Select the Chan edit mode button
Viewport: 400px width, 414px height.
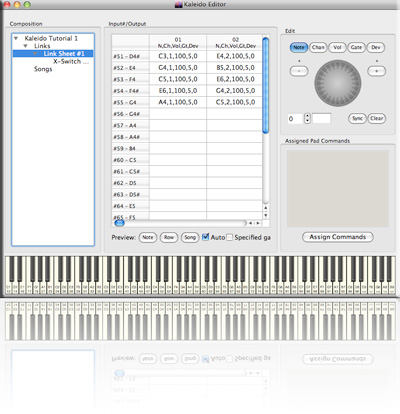tap(318, 47)
